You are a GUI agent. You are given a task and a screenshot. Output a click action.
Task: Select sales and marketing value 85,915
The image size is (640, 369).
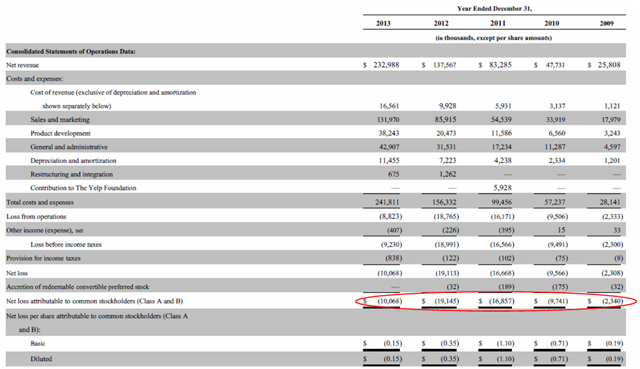tap(445, 120)
